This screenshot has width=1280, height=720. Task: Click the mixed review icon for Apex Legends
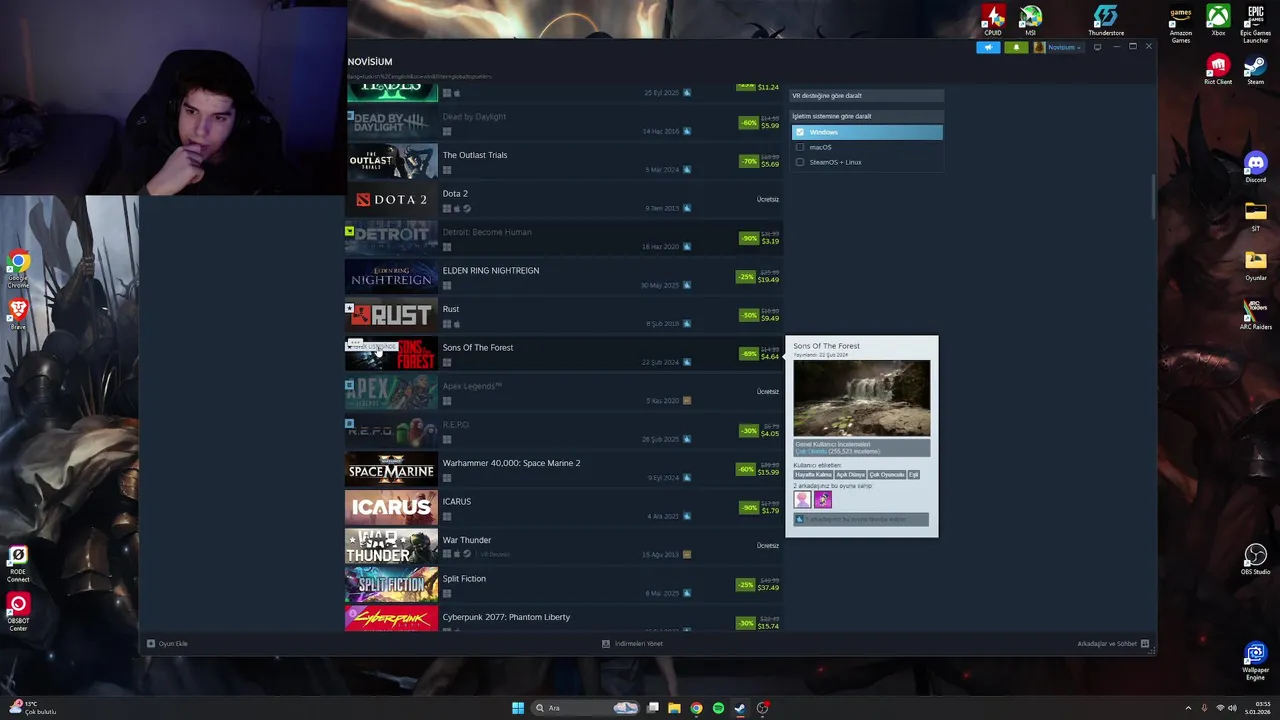click(x=687, y=401)
